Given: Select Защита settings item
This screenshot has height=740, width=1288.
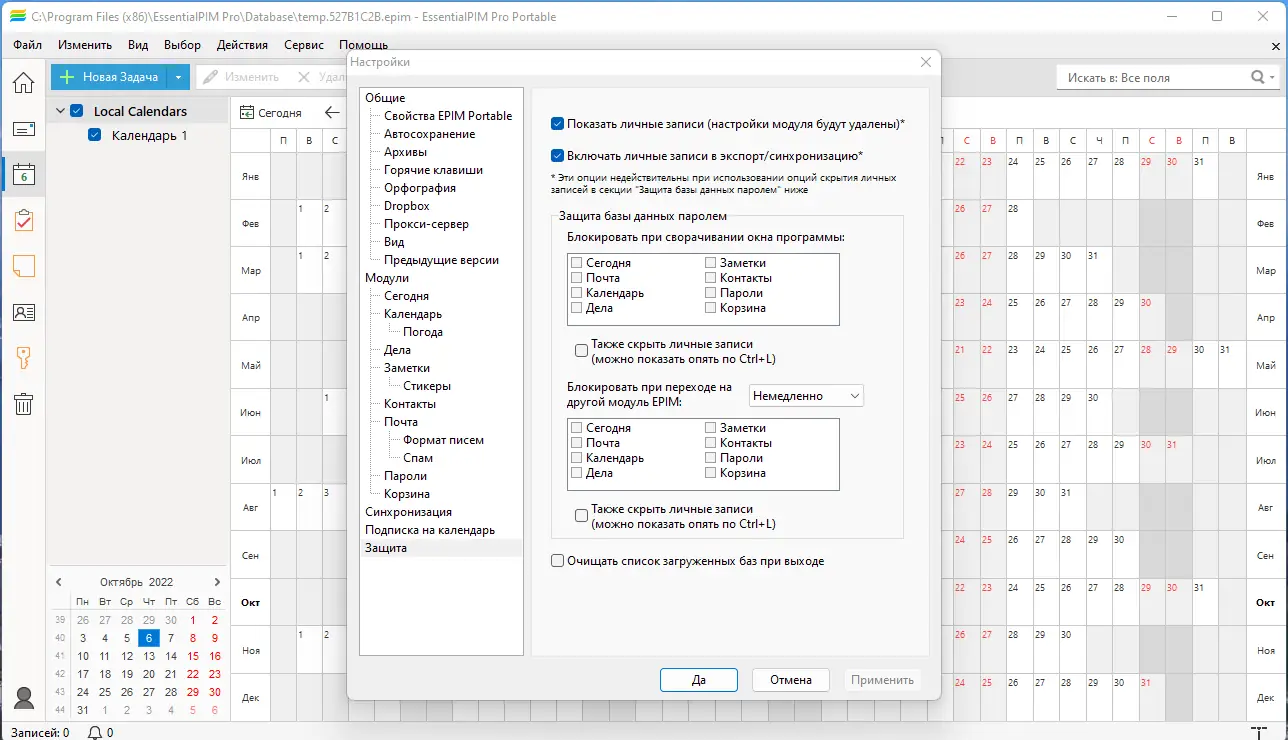Looking at the screenshot, I should click(x=386, y=548).
